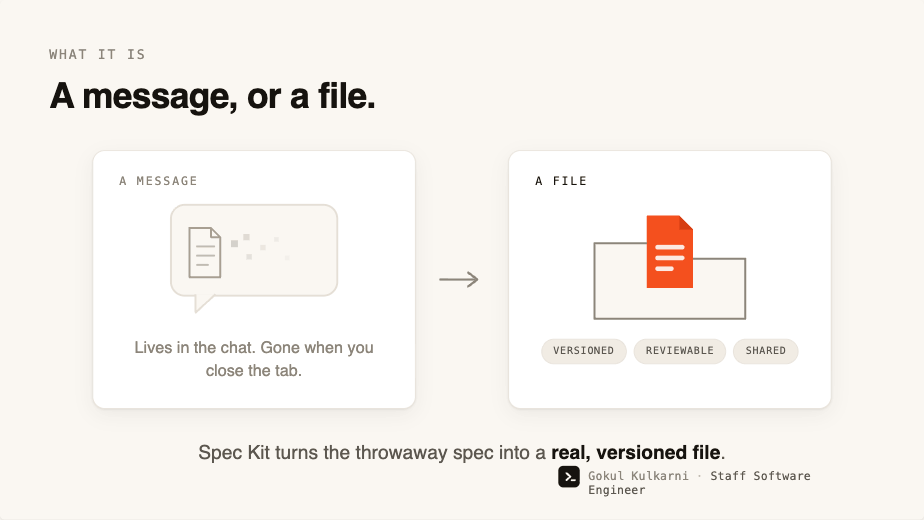Click the gray document icon in chat bubble
This screenshot has width=924, height=520.
pyautogui.click(x=204, y=252)
